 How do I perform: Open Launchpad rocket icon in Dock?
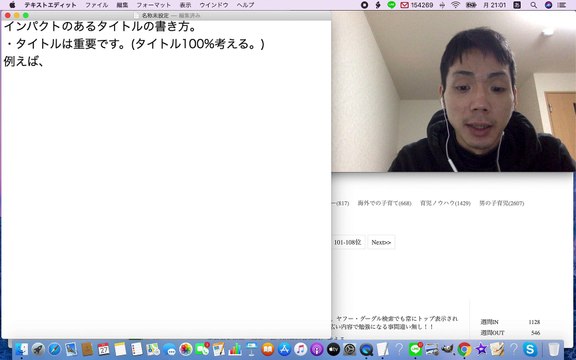[38, 349]
